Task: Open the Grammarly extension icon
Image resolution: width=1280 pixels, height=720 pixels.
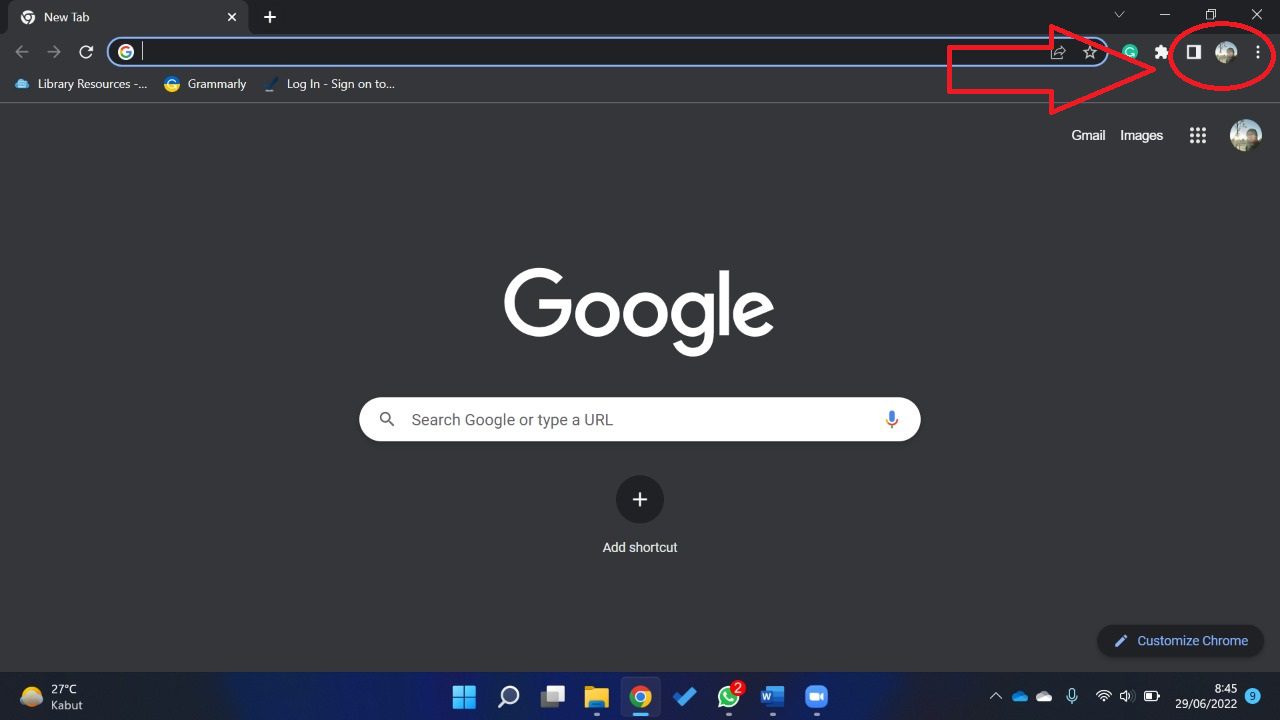Action: pyautogui.click(x=1130, y=52)
